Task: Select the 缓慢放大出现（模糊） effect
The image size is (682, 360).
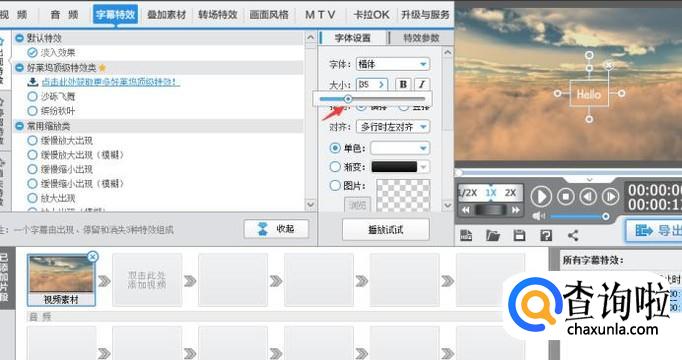Action: coord(32,155)
